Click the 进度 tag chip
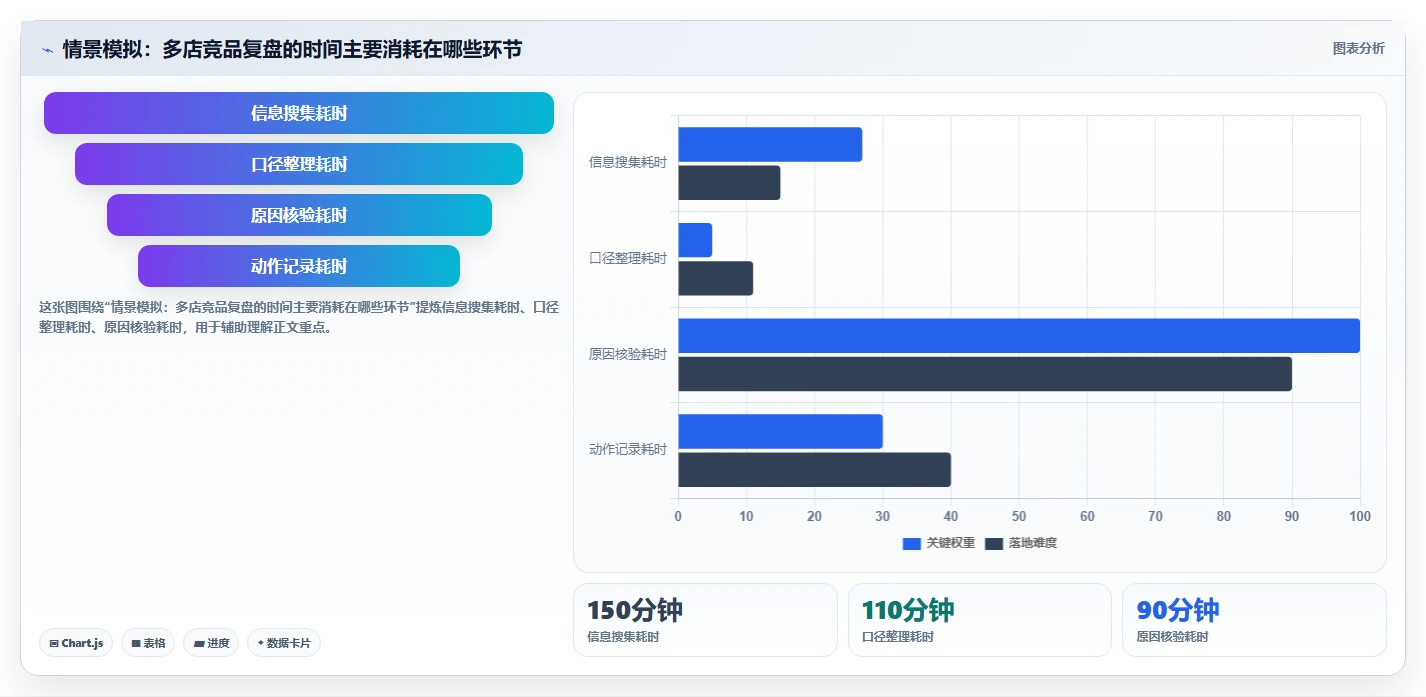Viewport: 1426px width, 697px height. coord(211,643)
